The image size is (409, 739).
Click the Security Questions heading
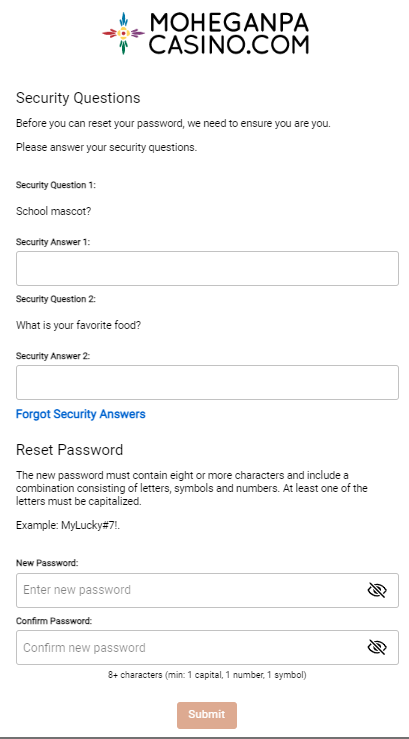78,98
